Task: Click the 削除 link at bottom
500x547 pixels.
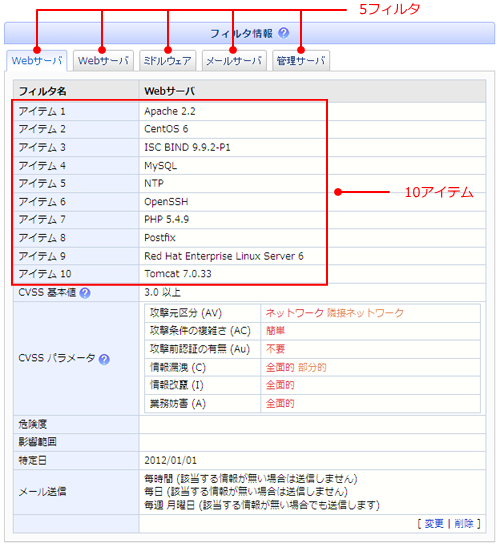Action: click(464, 524)
